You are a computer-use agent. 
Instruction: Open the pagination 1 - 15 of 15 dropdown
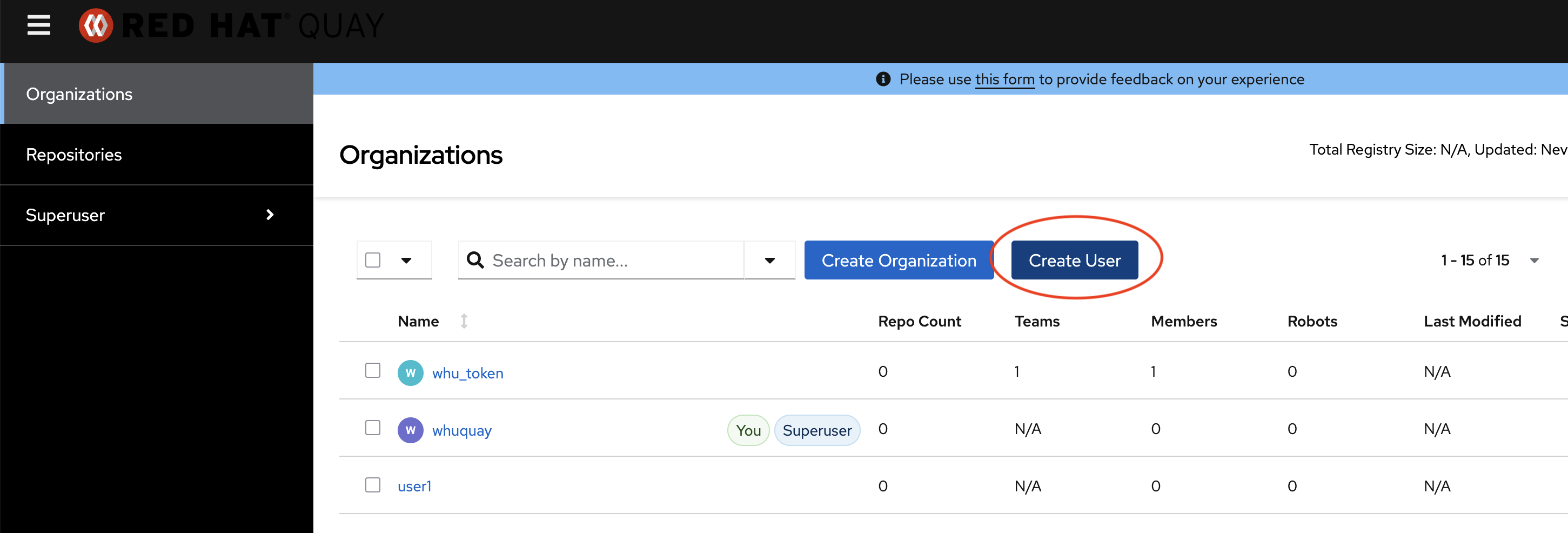tap(1534, 261)
